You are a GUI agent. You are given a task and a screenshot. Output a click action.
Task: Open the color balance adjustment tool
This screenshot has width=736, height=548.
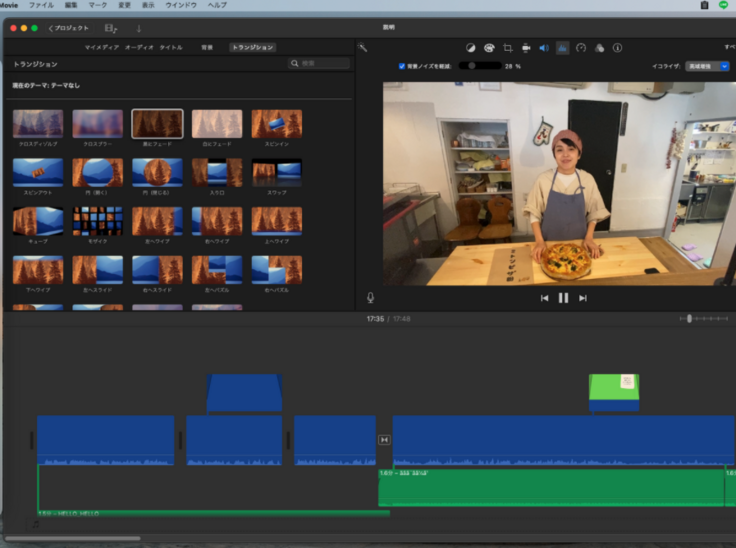[471, 47]
